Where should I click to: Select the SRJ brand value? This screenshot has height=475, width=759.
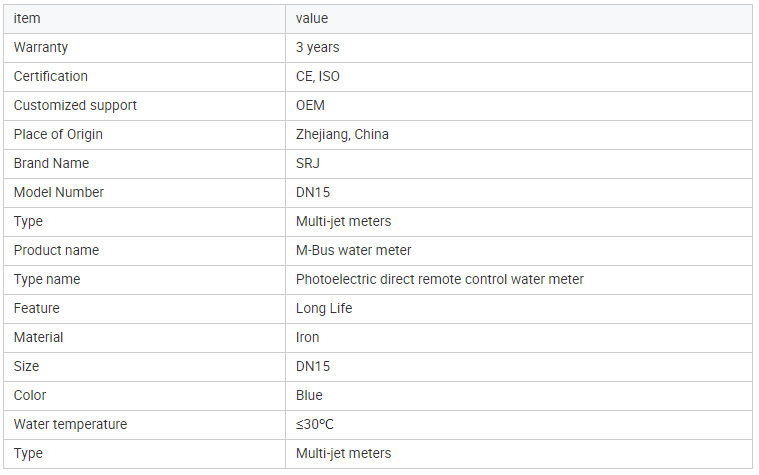[308, 163]
